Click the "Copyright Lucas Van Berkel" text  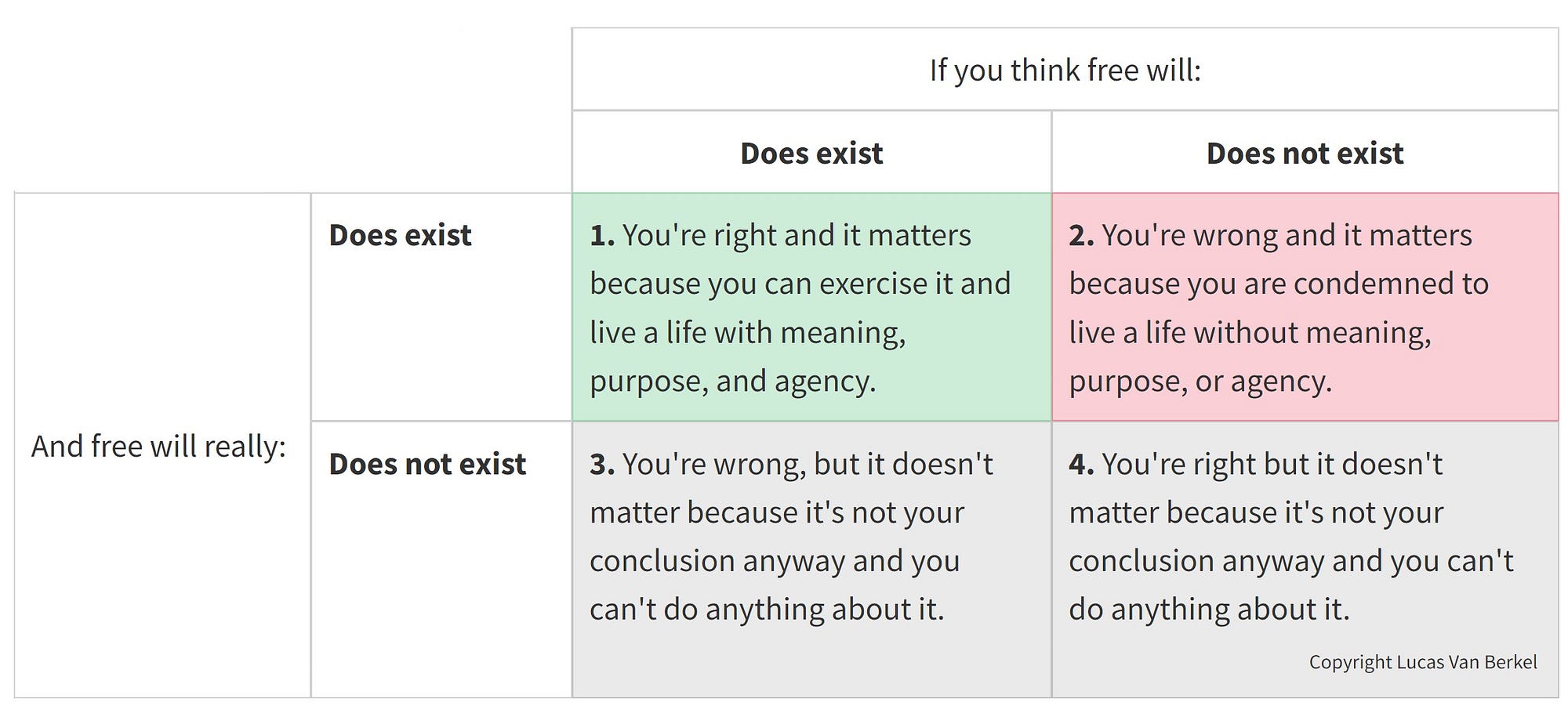tap(1422, 662)
